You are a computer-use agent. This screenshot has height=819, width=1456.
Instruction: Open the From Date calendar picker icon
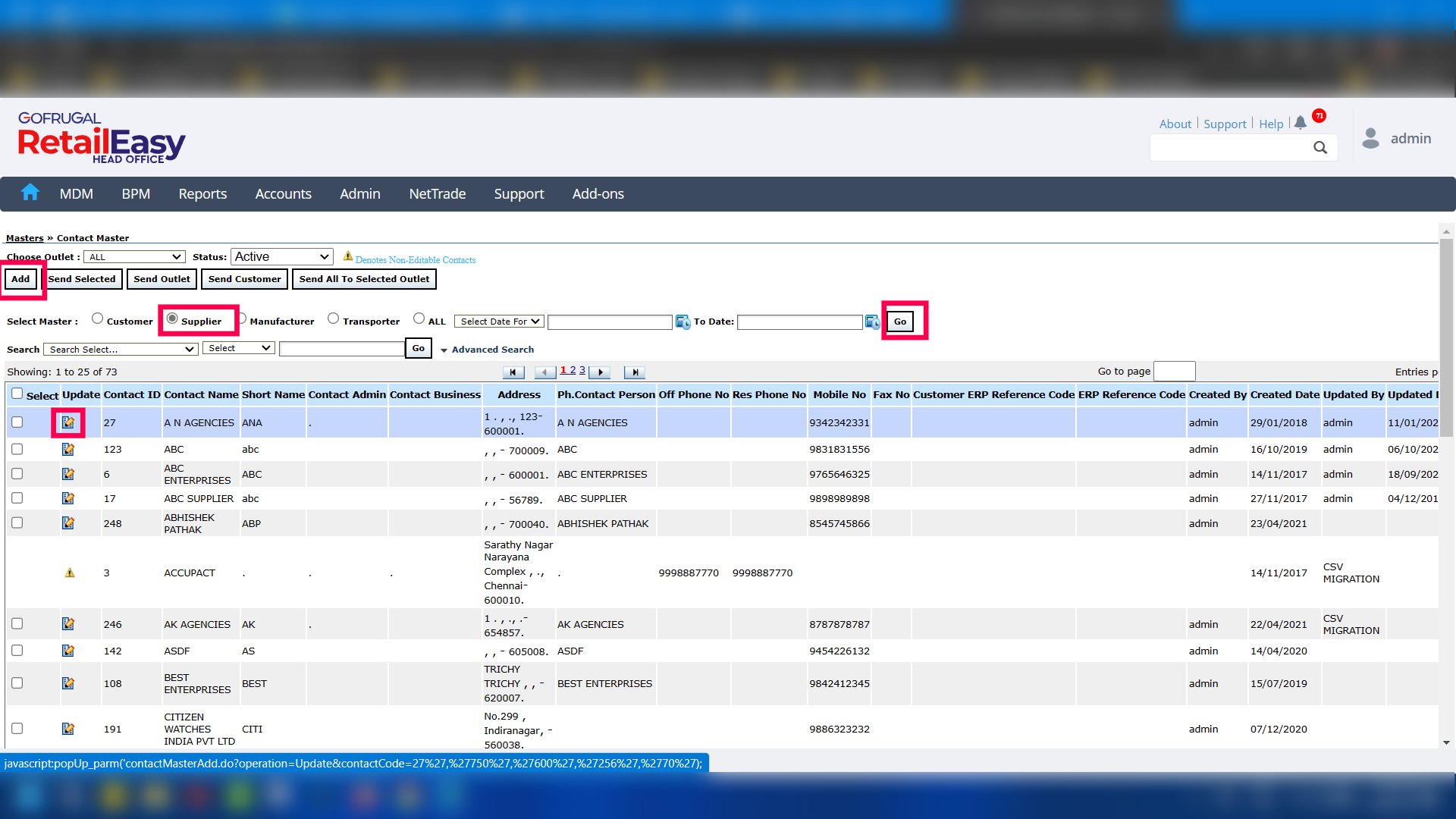682,322
